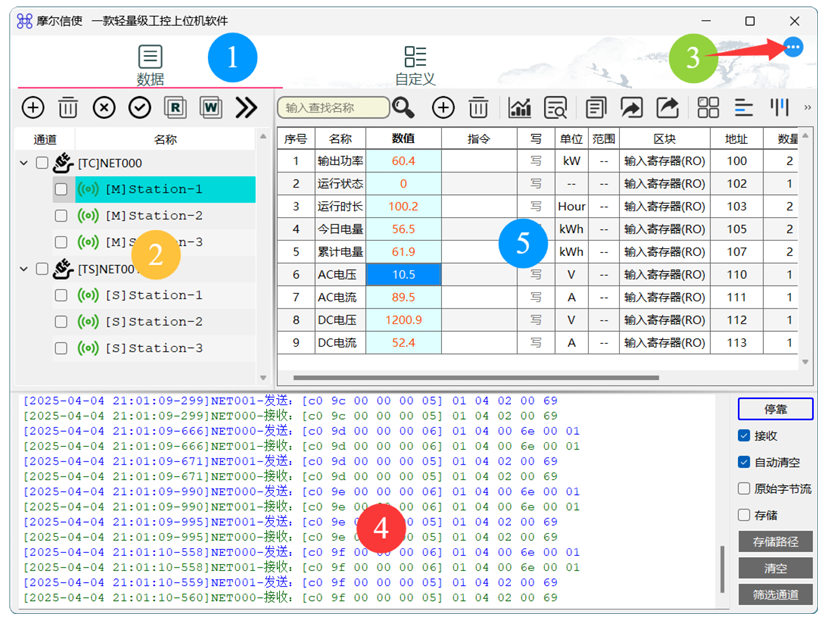
Task: Click the 筛选通道 button
Action: (x=775, y=595)
